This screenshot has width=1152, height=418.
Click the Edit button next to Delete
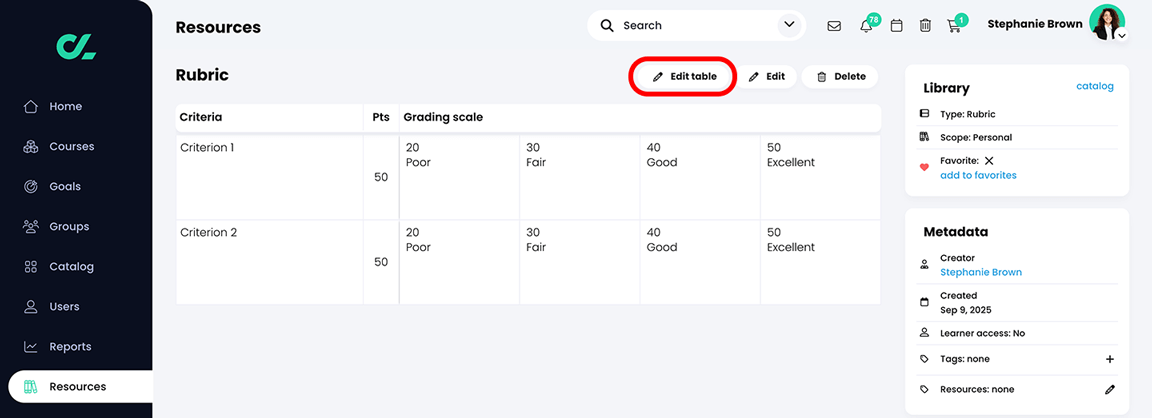click(x=767, y=76)
